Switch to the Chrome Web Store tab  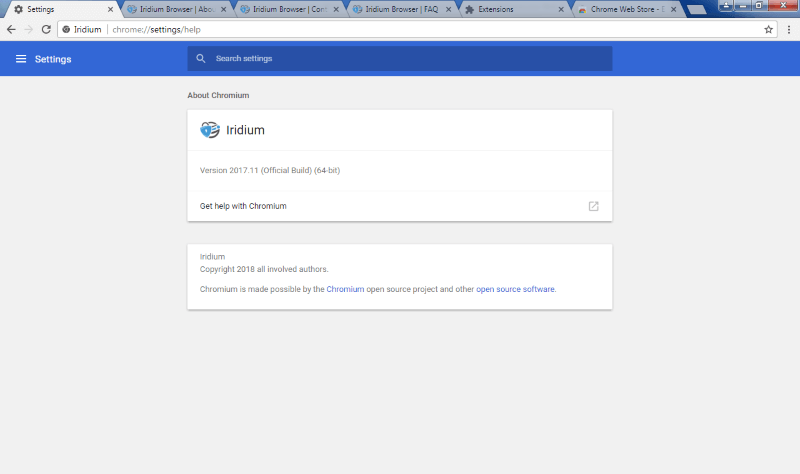(x=627, y=9)
